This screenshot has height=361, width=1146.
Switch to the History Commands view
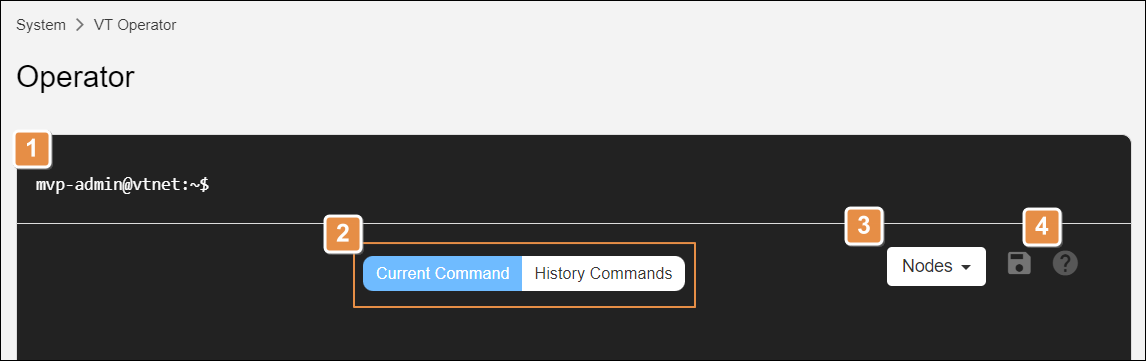[x=603, y=273]
